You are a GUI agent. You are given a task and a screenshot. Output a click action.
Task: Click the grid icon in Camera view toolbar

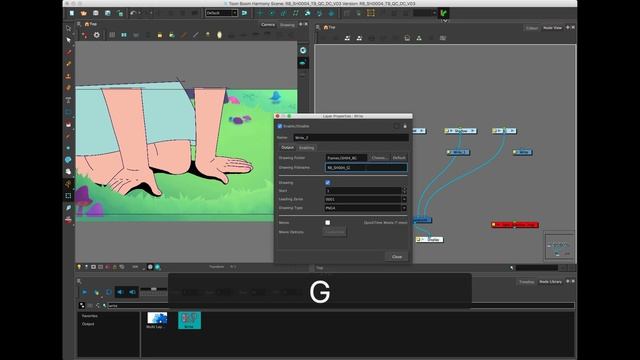pos(112,35)
